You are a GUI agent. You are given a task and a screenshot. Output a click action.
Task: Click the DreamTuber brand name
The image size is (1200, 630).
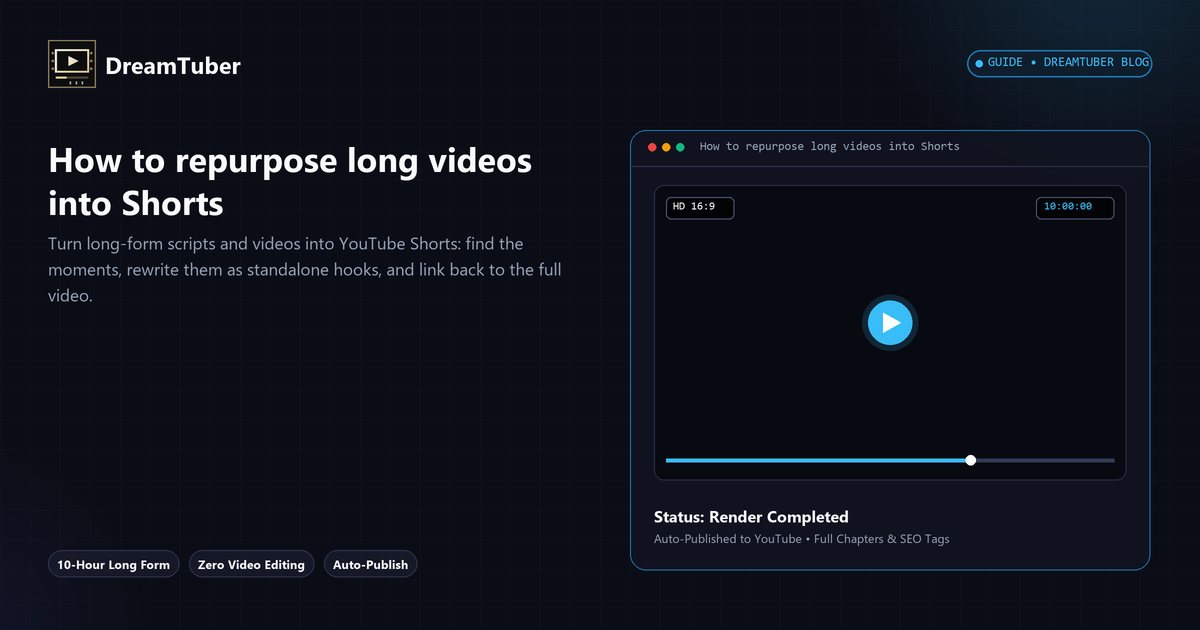click(173, 66)
